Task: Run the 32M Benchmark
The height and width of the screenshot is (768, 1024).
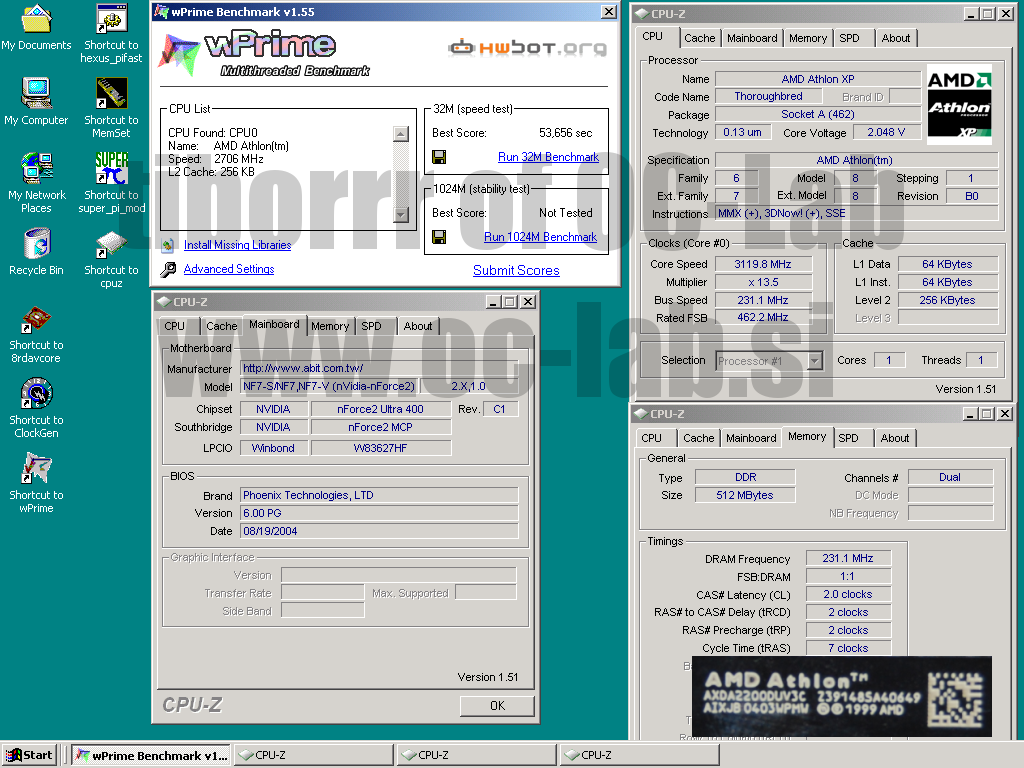Action: 548,157
